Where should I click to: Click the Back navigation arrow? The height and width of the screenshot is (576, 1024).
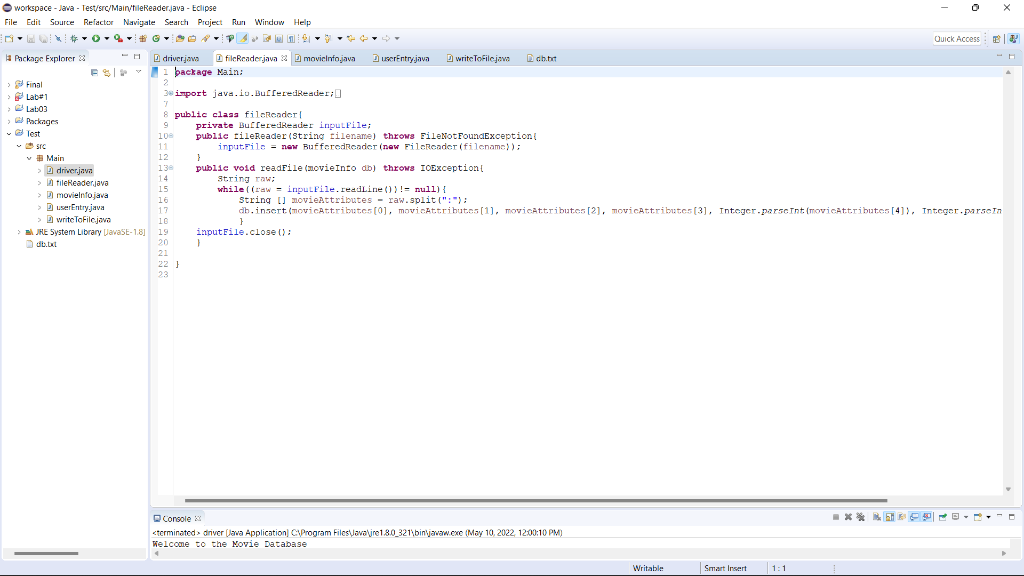tap(364, 39)
